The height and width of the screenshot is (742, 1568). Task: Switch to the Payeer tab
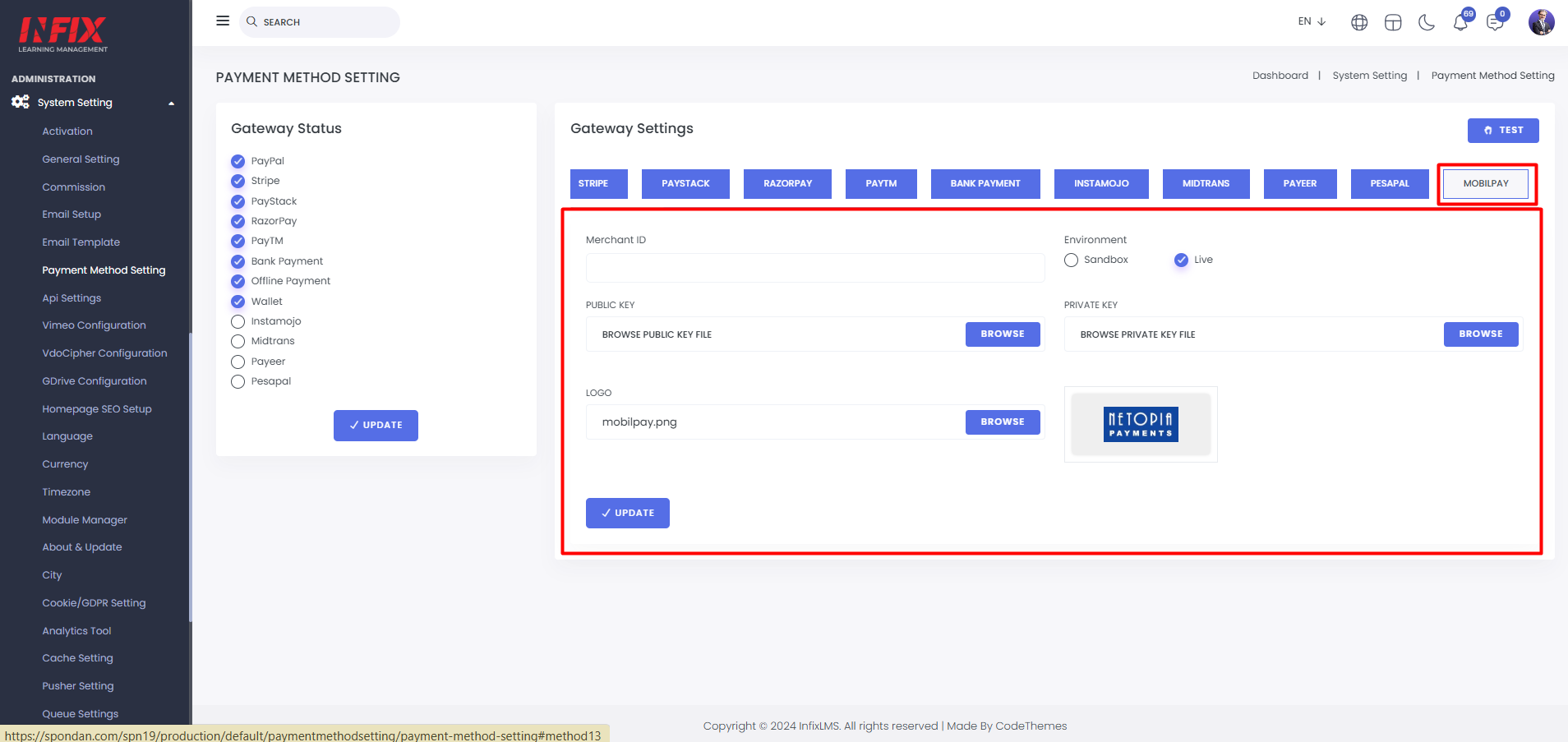[x=1300, y=184]
